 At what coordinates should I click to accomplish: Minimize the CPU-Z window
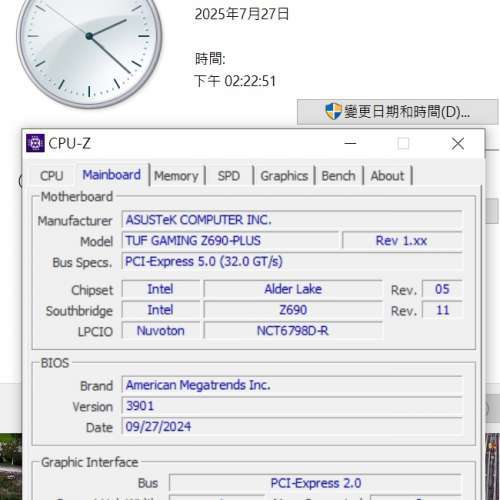pos(350,144)
